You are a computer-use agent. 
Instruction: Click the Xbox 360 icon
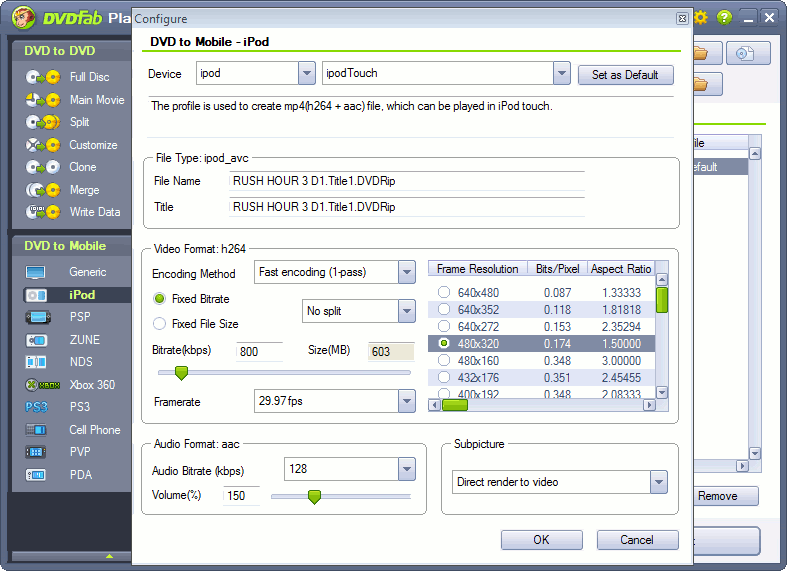point(36,385)
